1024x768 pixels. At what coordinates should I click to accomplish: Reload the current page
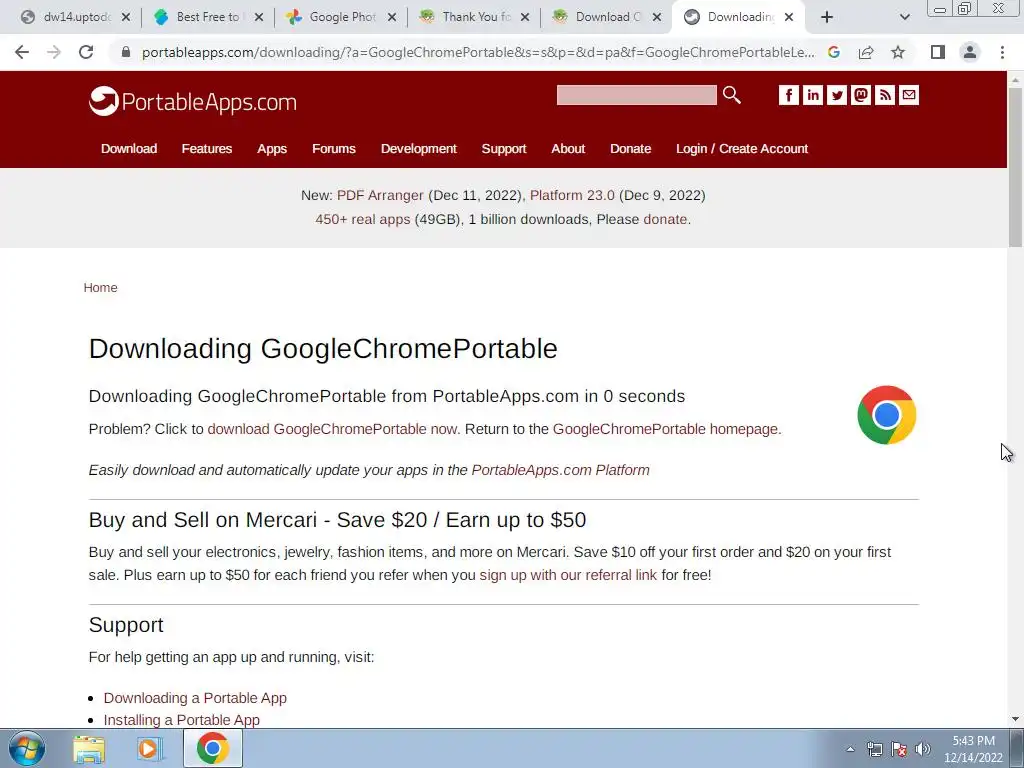86,52
